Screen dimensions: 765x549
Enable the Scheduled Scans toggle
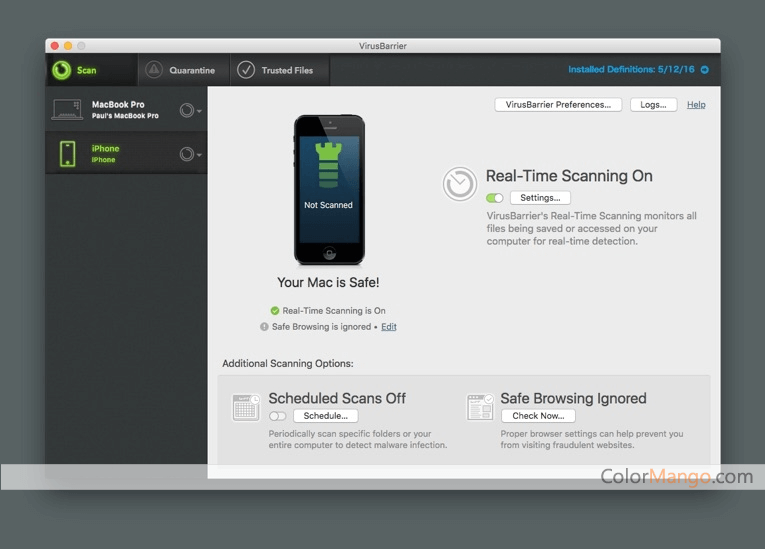[277, 416]
